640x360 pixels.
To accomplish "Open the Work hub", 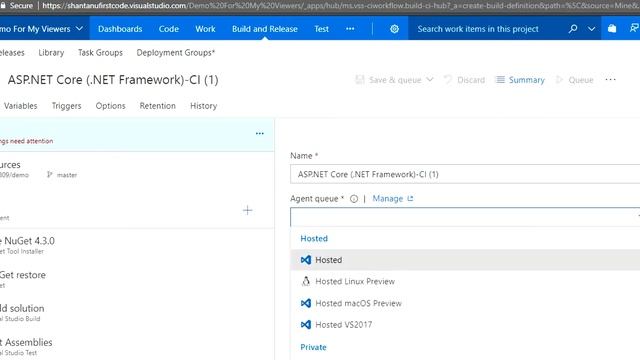I will 205,29.
